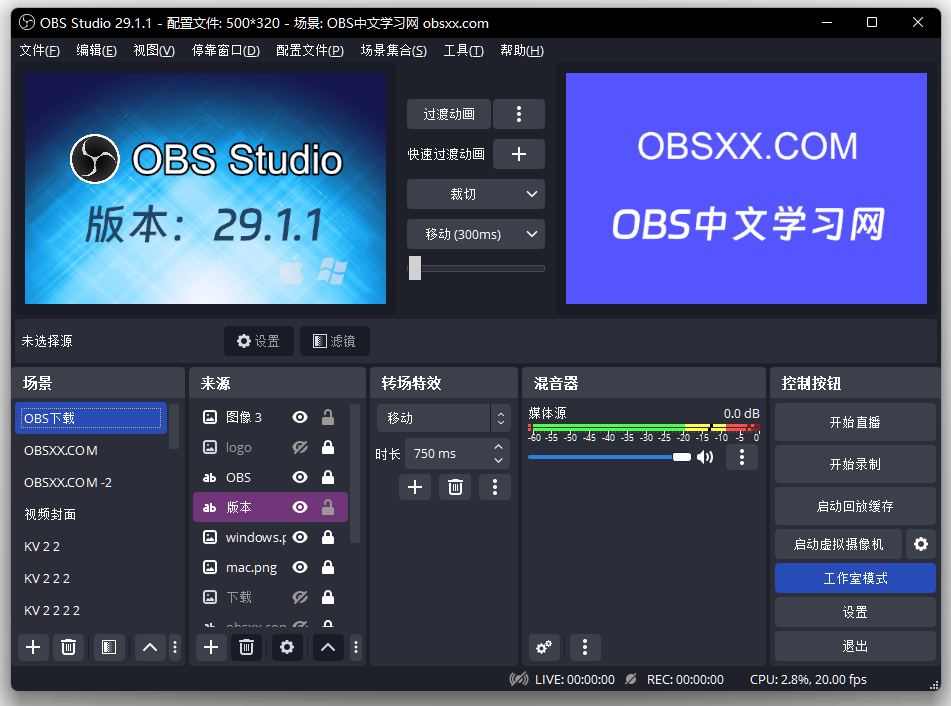Open sources panel more options dots

tap(356, 648)
